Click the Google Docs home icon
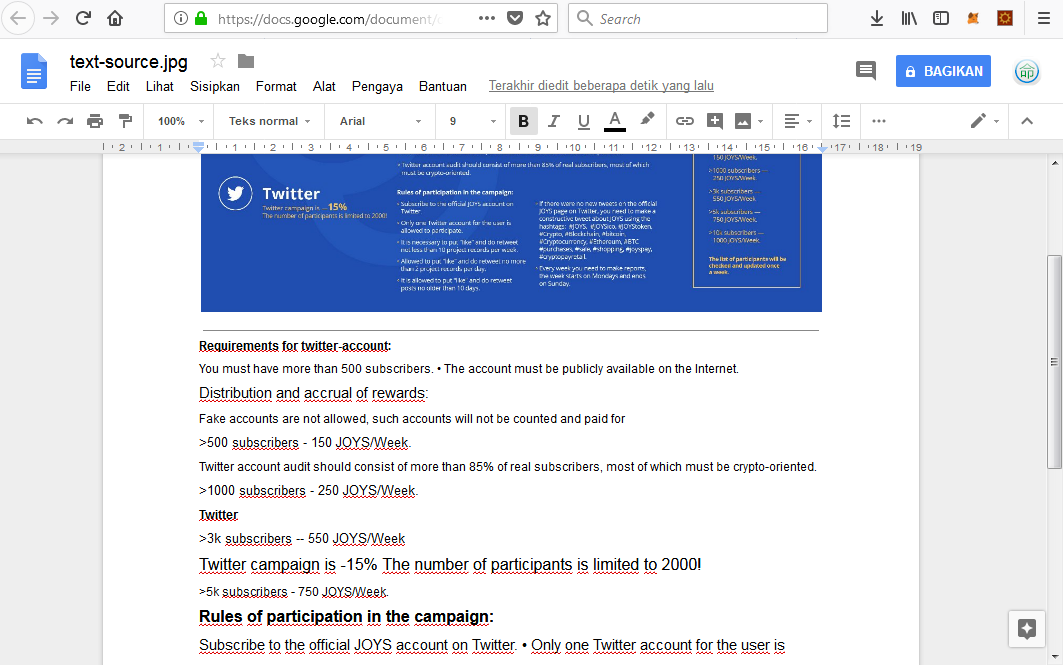The width and height of the screenshot is (1063, 665). [34, 71]
